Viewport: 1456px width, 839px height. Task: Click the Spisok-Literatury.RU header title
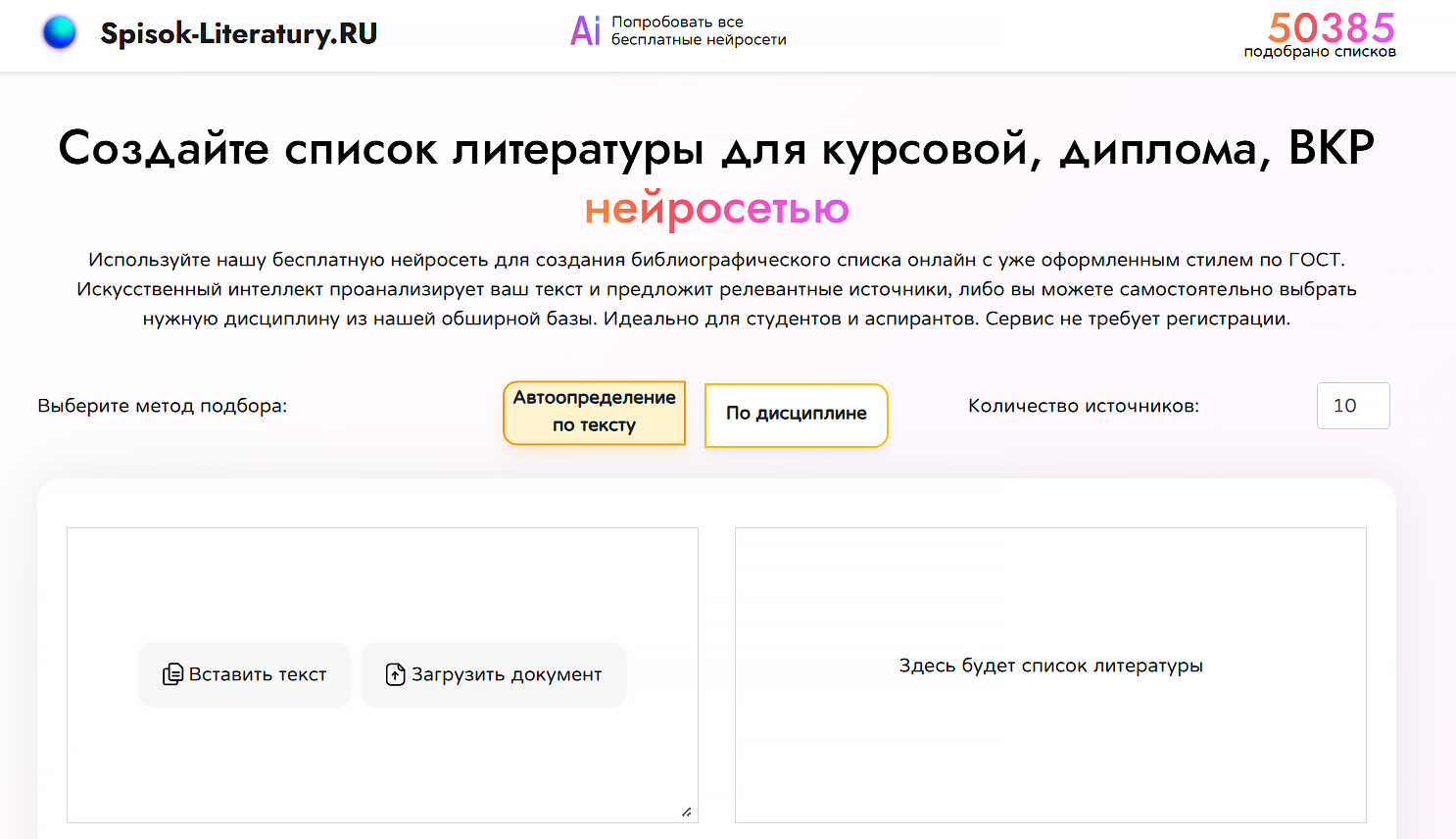(x=239, y=31)
